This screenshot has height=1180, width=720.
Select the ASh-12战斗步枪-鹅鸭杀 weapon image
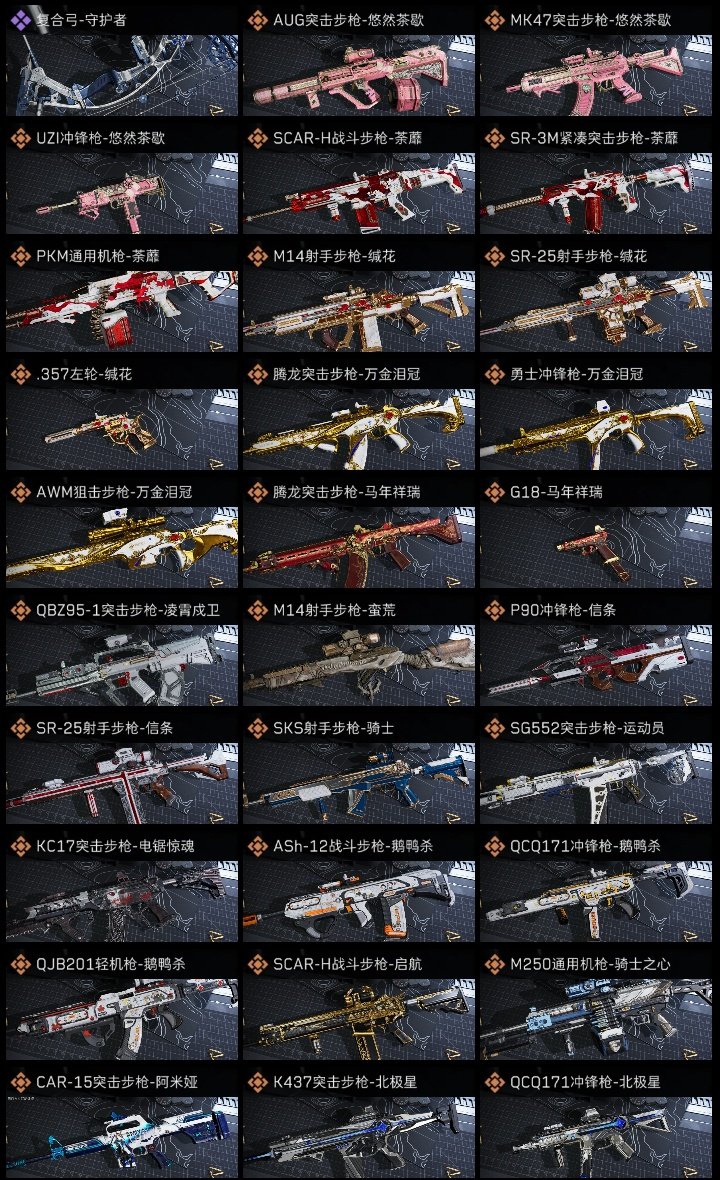(x=359, y=902)
